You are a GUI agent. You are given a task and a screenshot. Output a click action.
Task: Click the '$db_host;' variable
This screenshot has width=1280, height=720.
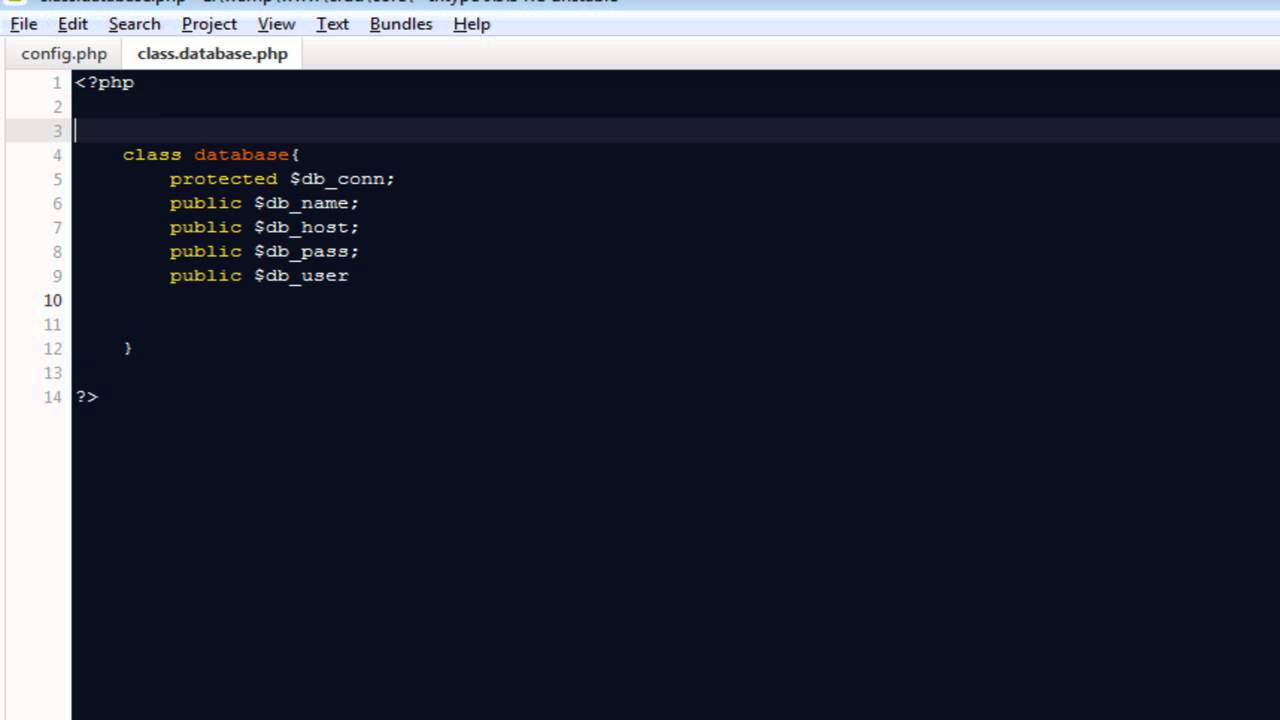(x=306, y=227)
